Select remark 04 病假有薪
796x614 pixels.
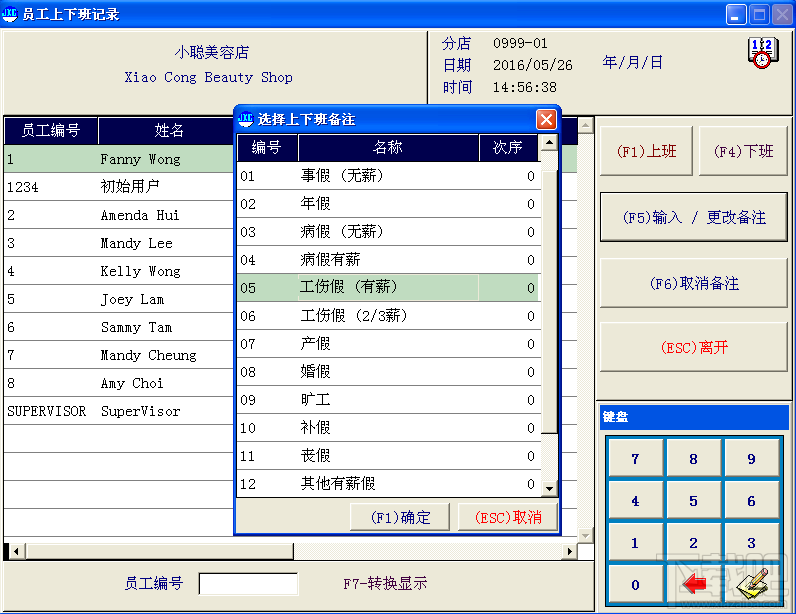point(388,260)
